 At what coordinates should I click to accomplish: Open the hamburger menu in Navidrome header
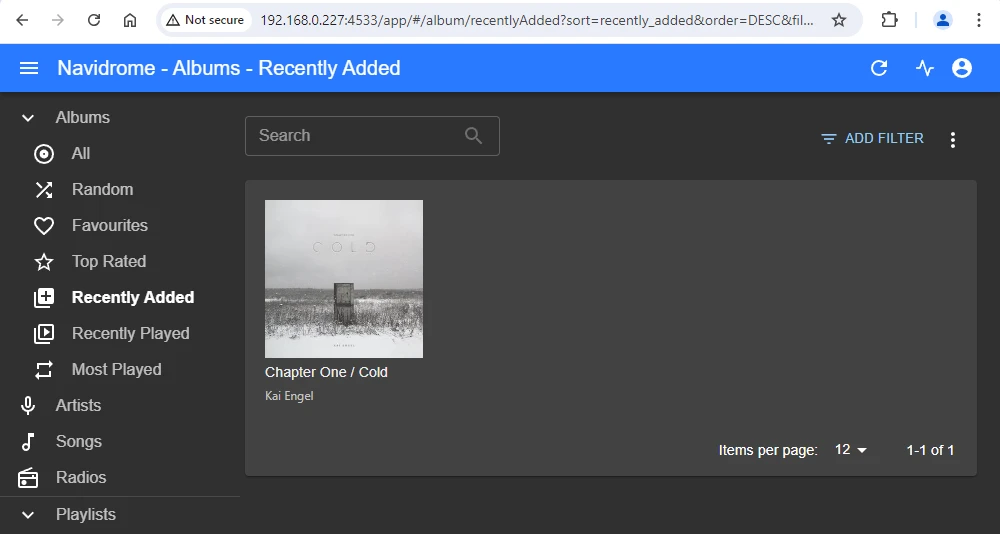click(29, 68)
